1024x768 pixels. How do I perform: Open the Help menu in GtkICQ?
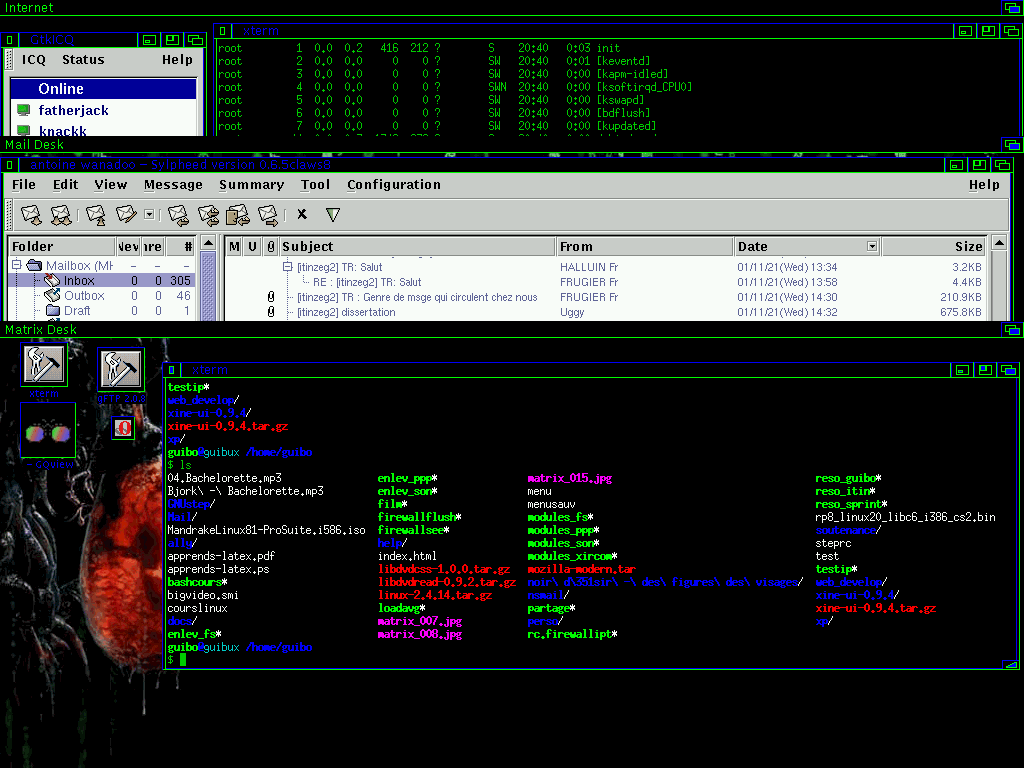pos(177,59)
